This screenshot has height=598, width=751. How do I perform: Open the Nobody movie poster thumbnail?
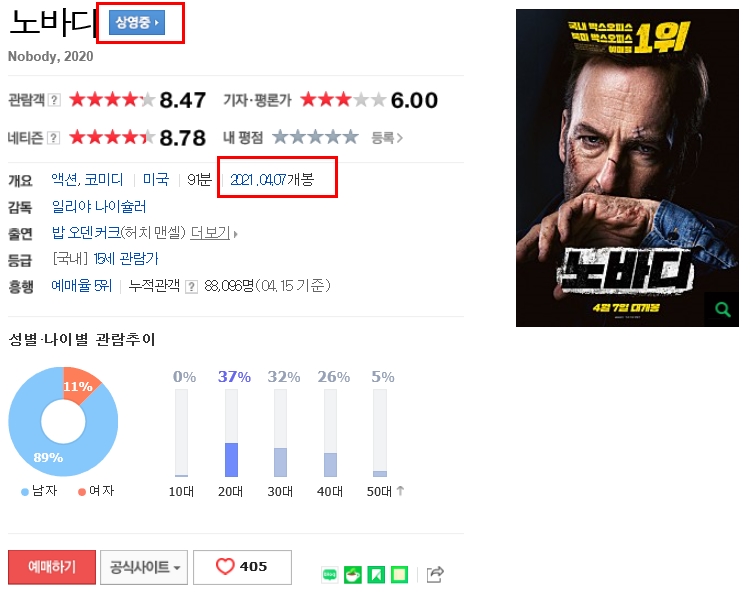point(627,168)
